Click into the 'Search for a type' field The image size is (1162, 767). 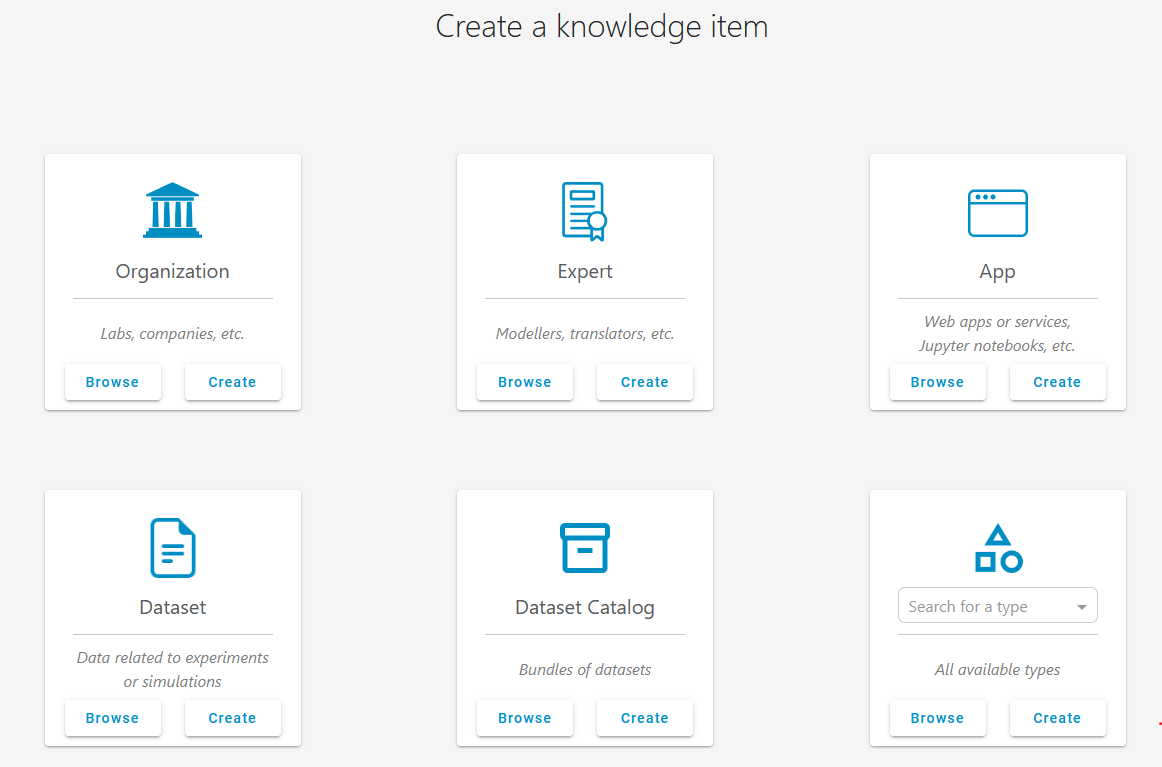click(997, 606)
